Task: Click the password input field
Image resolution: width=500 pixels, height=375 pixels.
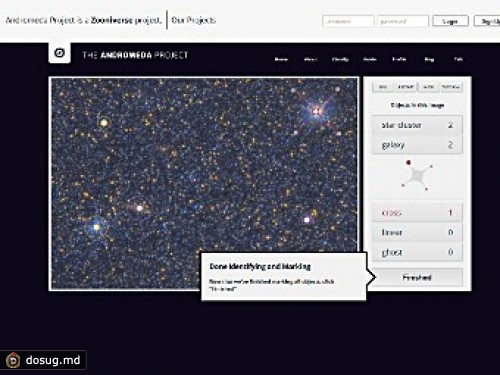Action: (x=403, y=21)
